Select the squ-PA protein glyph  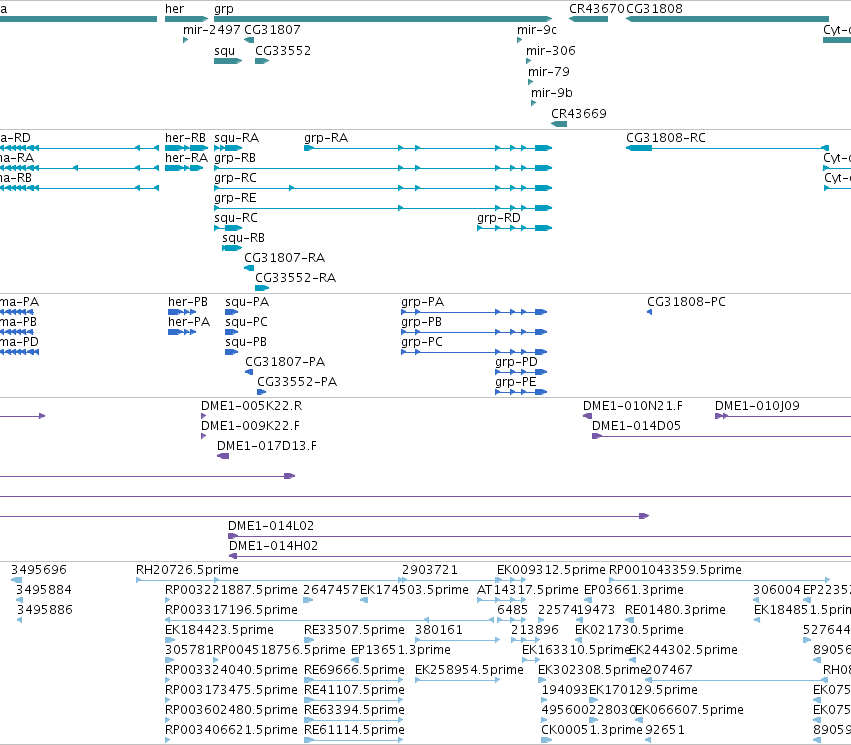(232, 312)
